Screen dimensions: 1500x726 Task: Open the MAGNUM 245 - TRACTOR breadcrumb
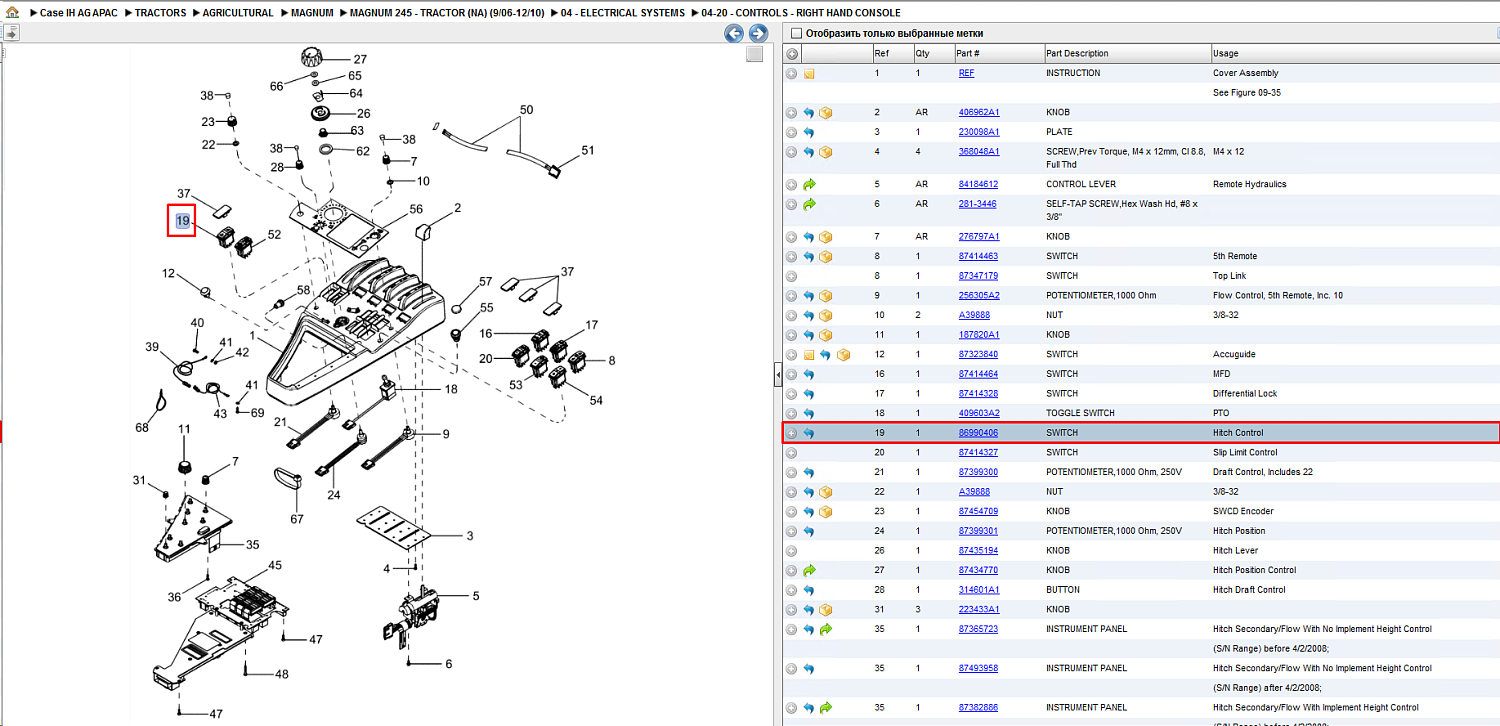point(448,13)
